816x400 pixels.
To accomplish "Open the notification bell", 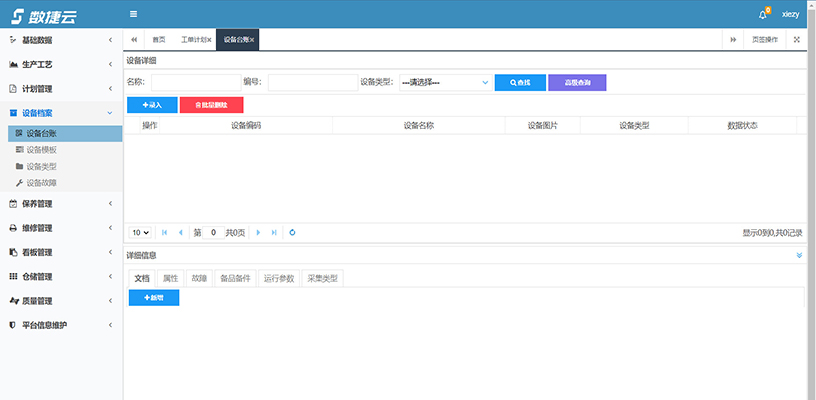I will click(x=763, y=15).
